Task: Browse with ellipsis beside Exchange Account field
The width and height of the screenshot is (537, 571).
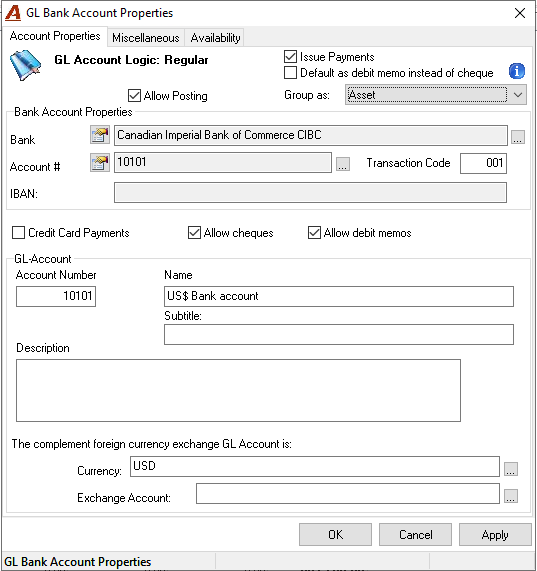Action: (x=511, y=496)
